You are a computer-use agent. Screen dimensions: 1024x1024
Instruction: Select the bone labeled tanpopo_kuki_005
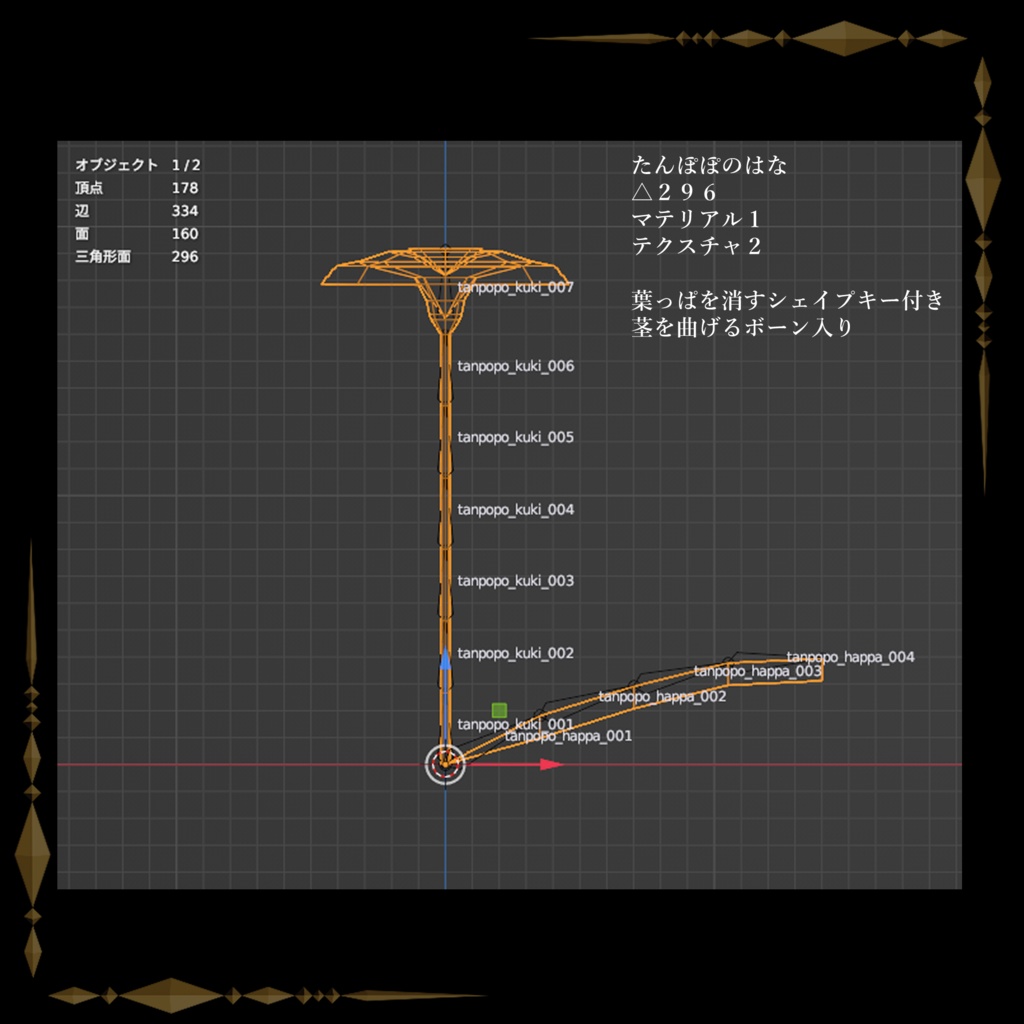coord(515,437)
